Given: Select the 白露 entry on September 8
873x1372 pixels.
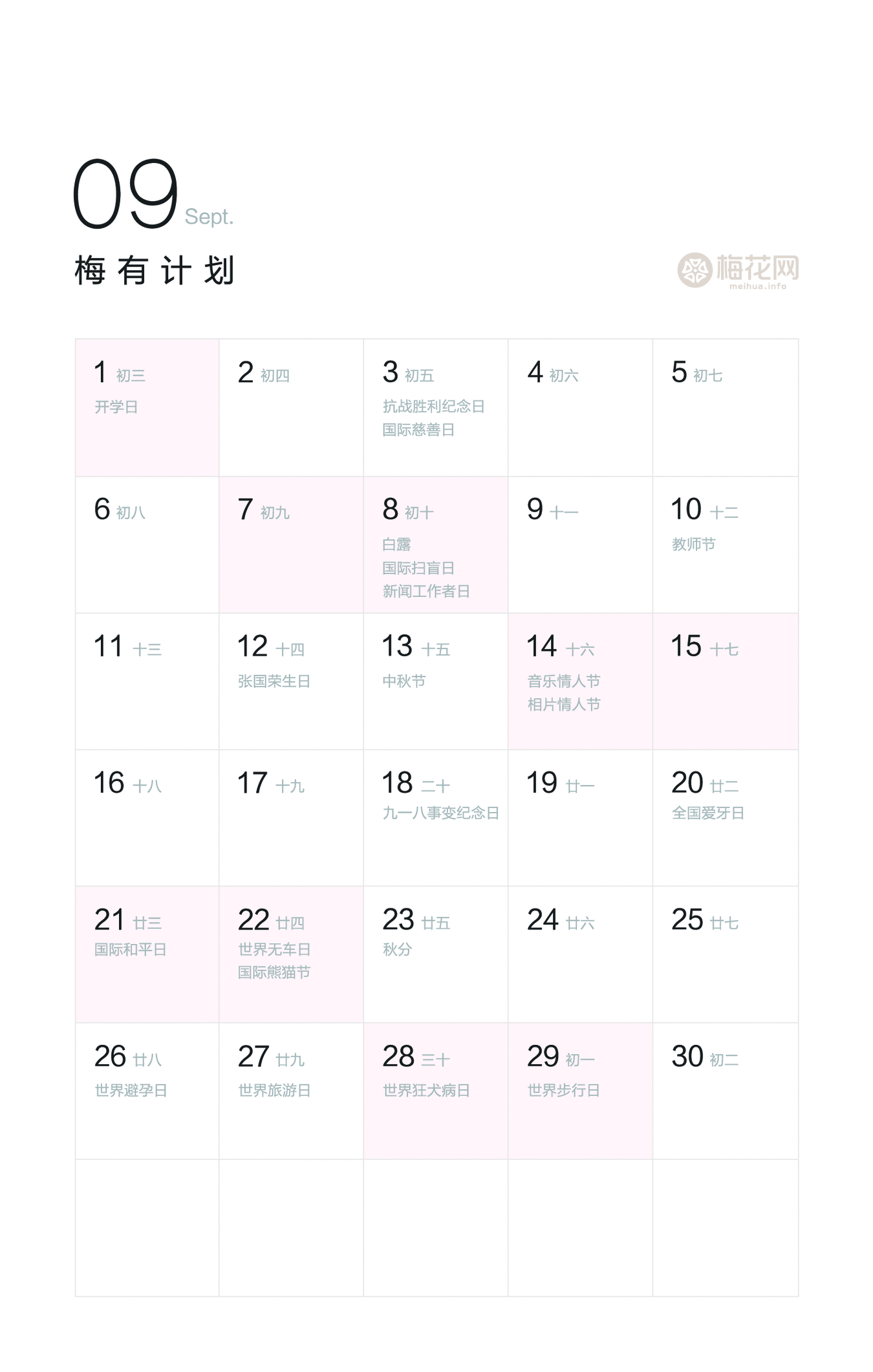Looking at the screenshot, I should (x=396, y=544).
